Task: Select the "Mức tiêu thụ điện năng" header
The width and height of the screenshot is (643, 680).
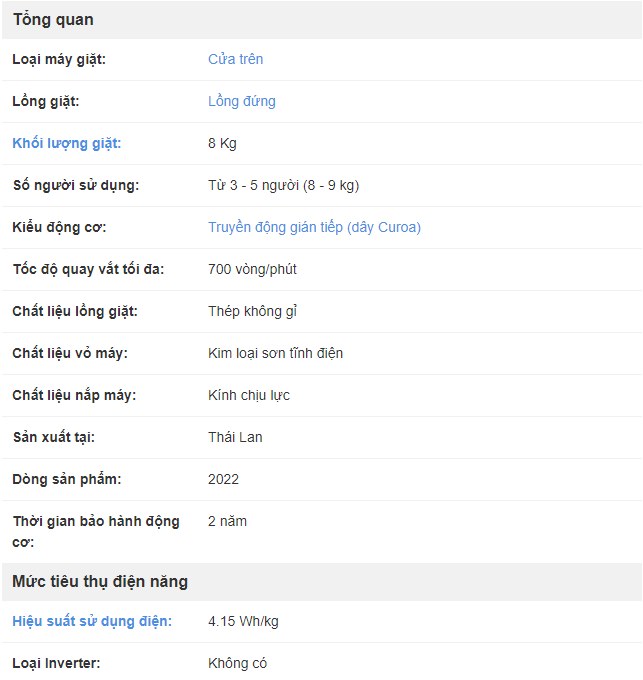Action: pos(100,581)
